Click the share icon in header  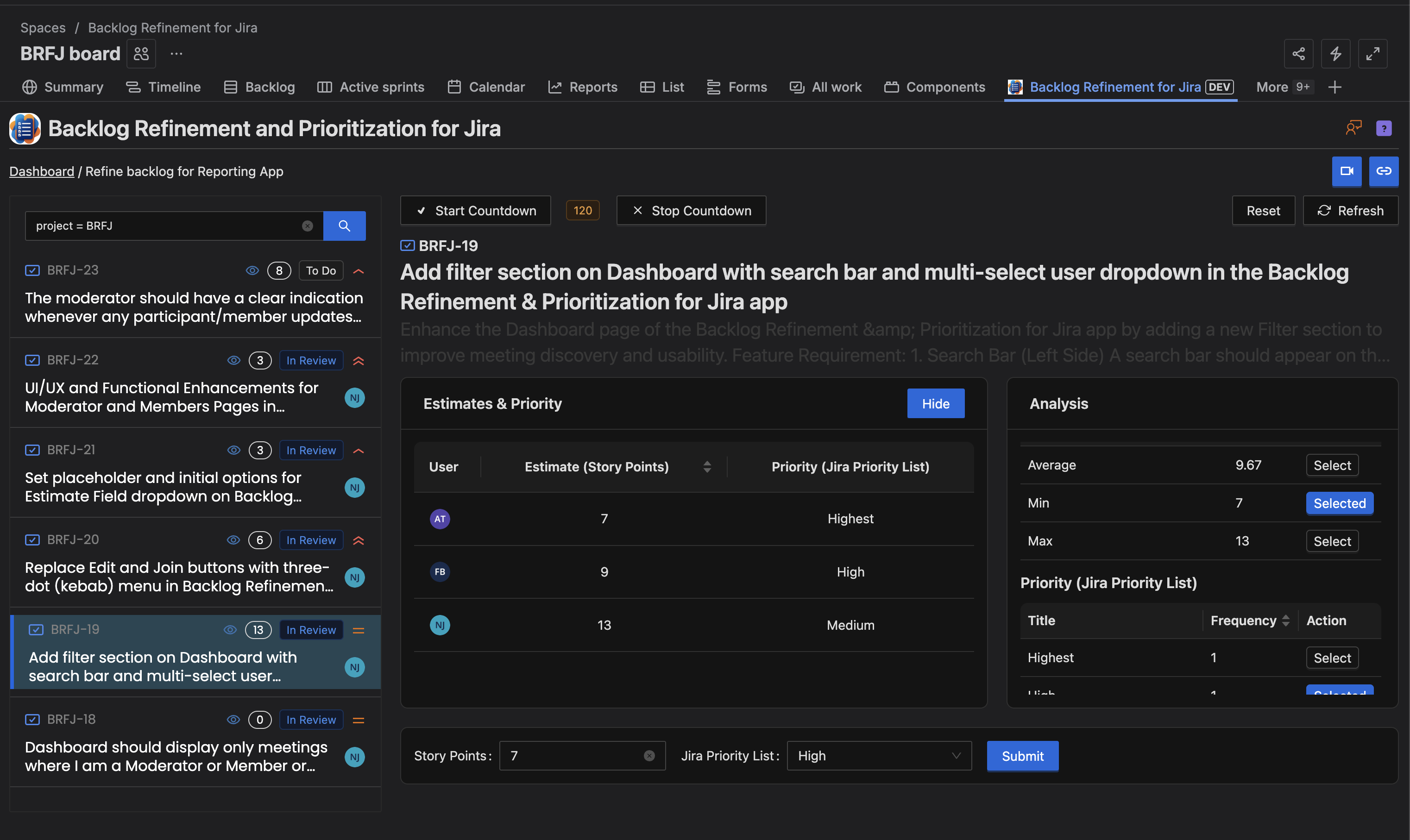[1298, 54]
